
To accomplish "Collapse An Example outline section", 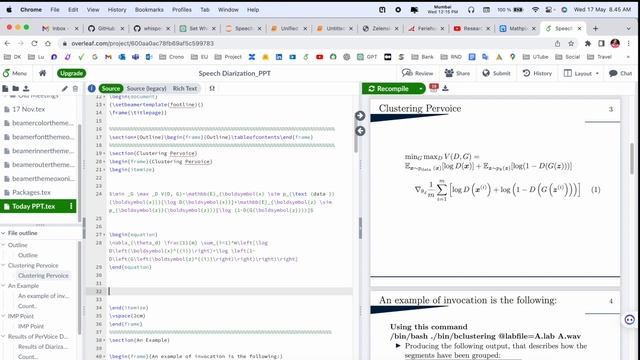I will 3,286.
